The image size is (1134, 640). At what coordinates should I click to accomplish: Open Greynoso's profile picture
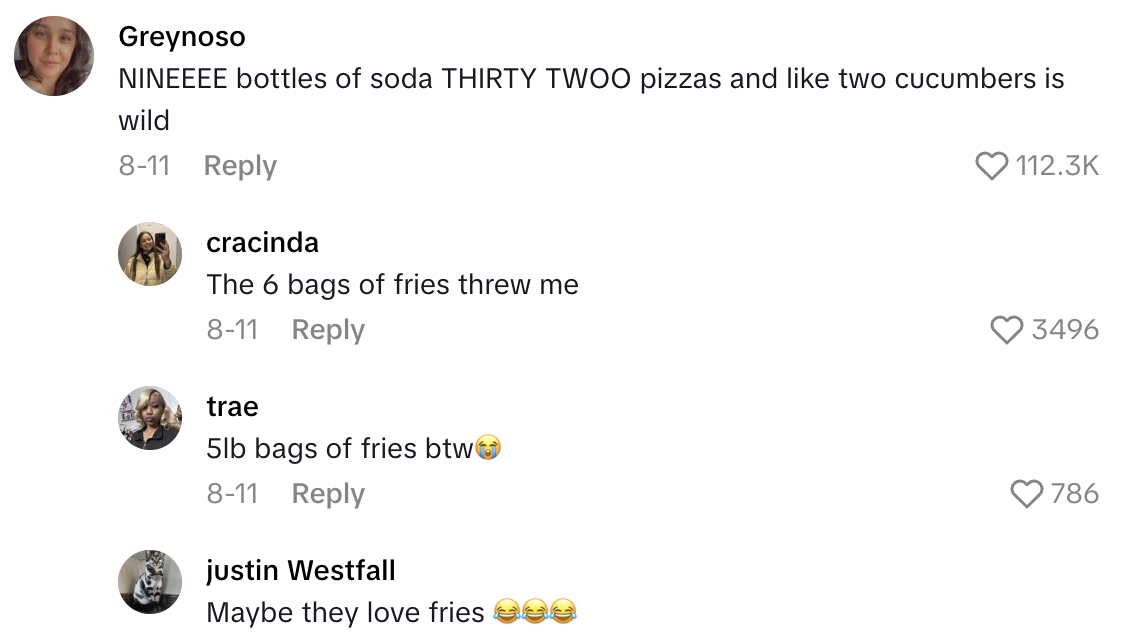53,53
